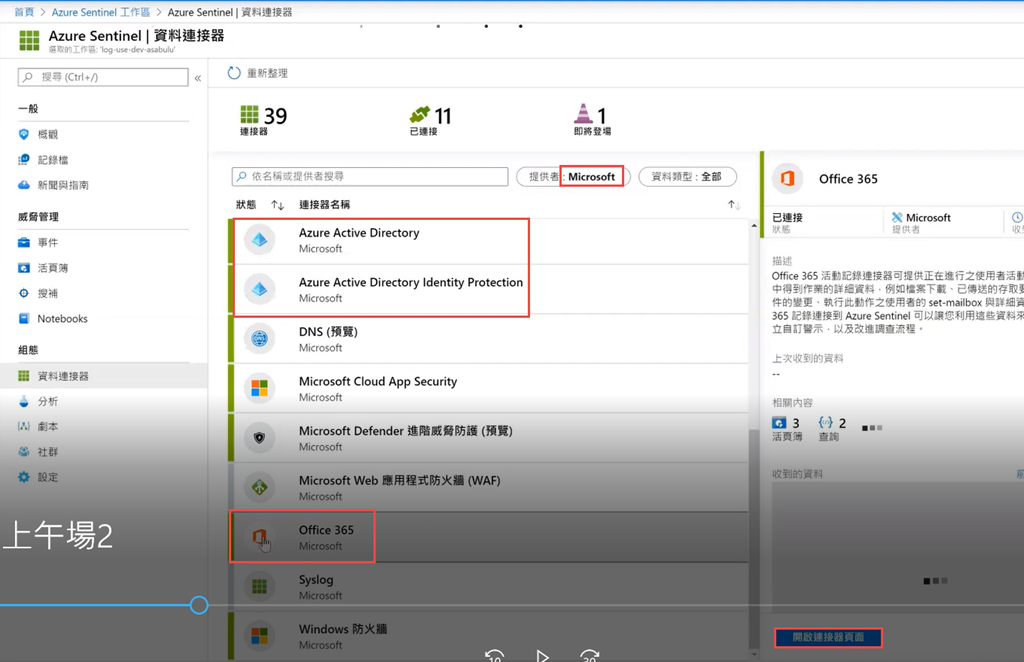Click 開啟連接器頁面 open connector page button

click(828, 637)
